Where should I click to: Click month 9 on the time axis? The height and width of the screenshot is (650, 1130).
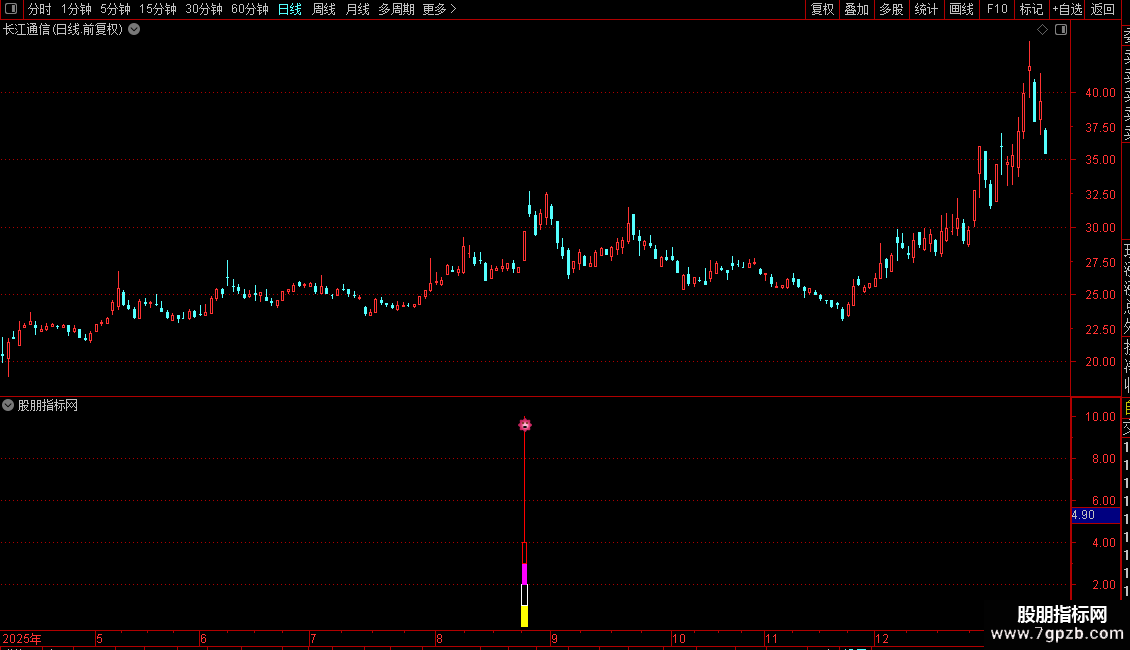click(554, 639)
